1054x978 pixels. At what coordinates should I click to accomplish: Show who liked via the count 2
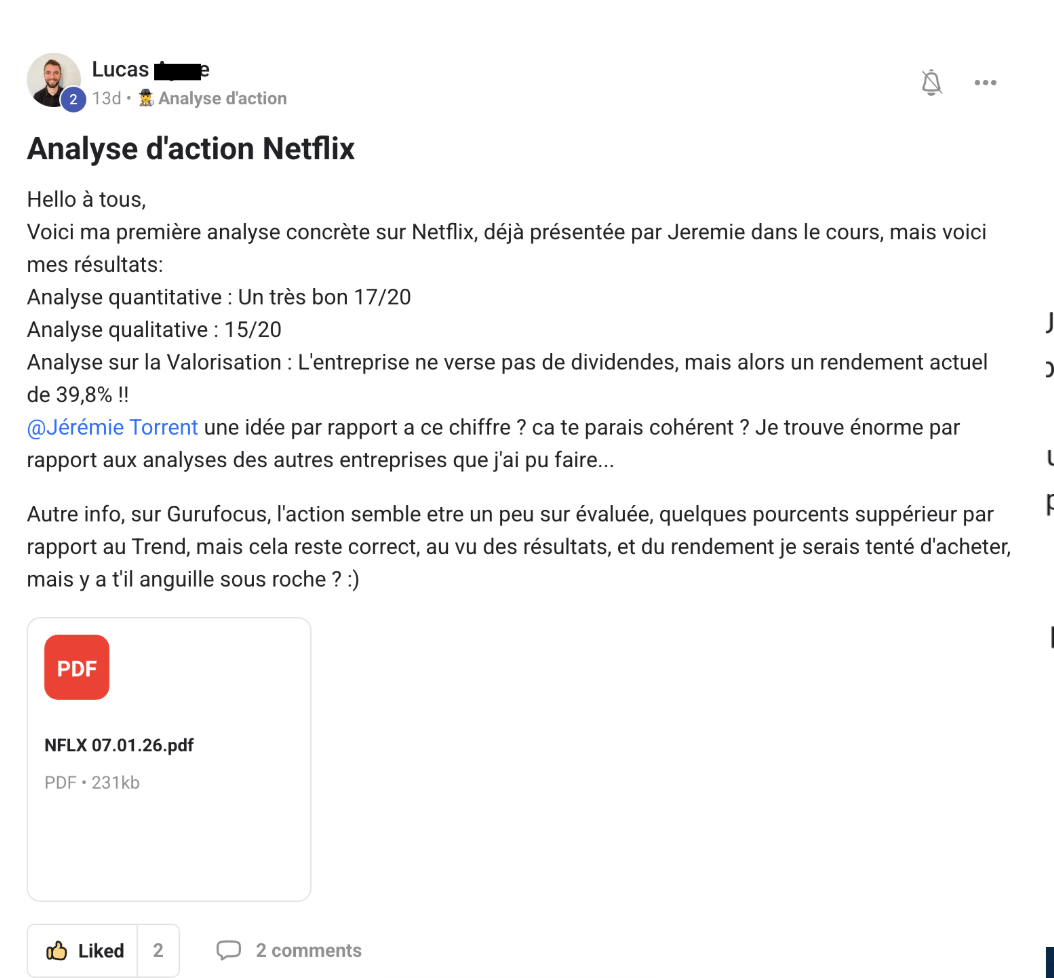click(158, 951)
